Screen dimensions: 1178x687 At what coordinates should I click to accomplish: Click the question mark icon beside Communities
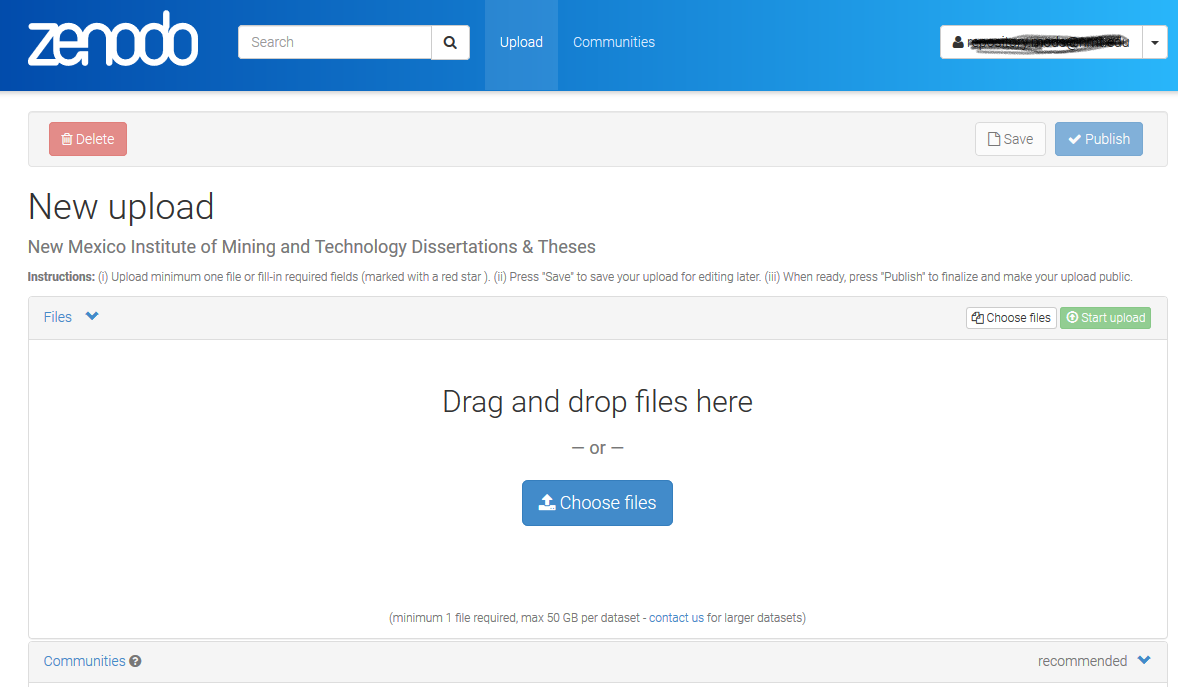click(x=135, y=661)
